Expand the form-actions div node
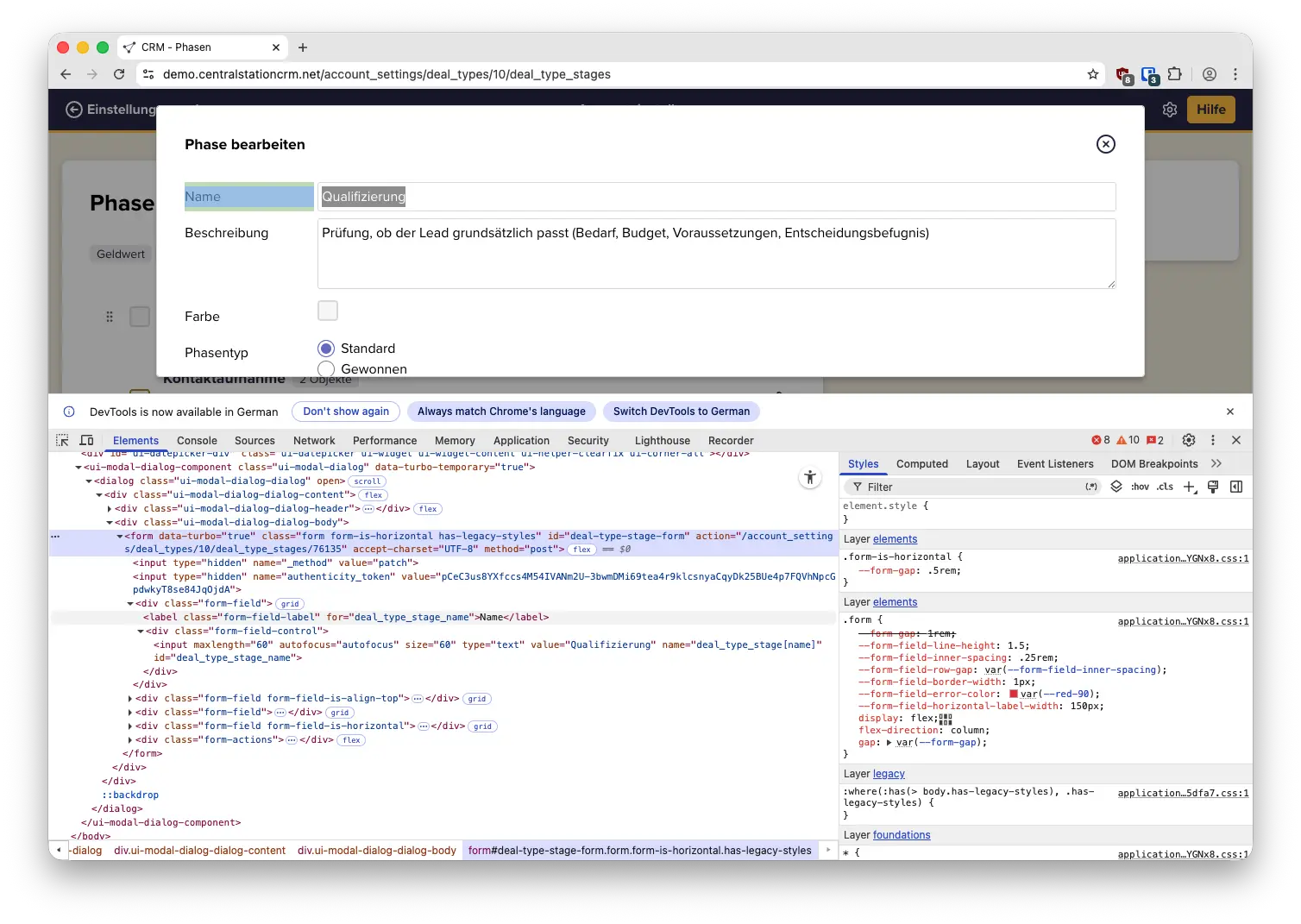1301x924 pixels. (x=130, y=740)
